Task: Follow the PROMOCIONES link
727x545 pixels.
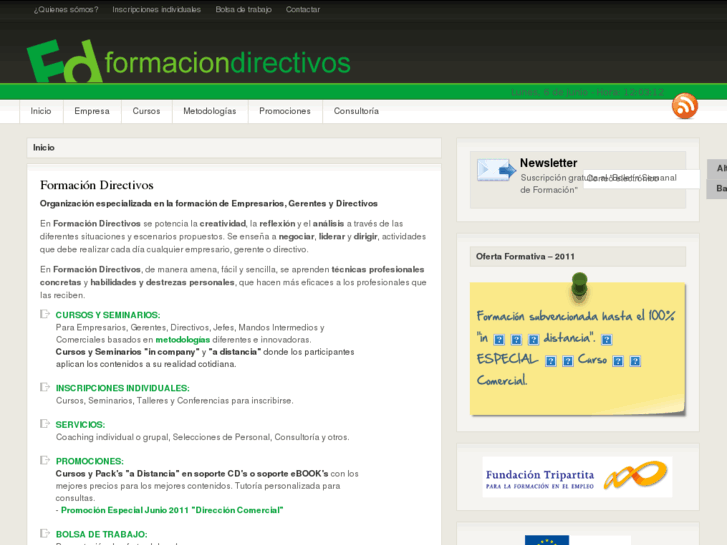Action: (x=89, y=462)
